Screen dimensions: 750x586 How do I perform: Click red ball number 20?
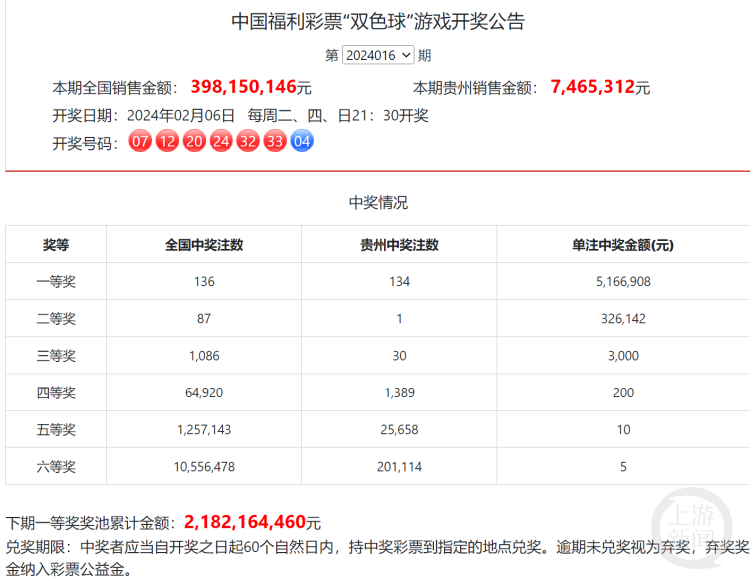pyautogui.click(x=194, y=141)
